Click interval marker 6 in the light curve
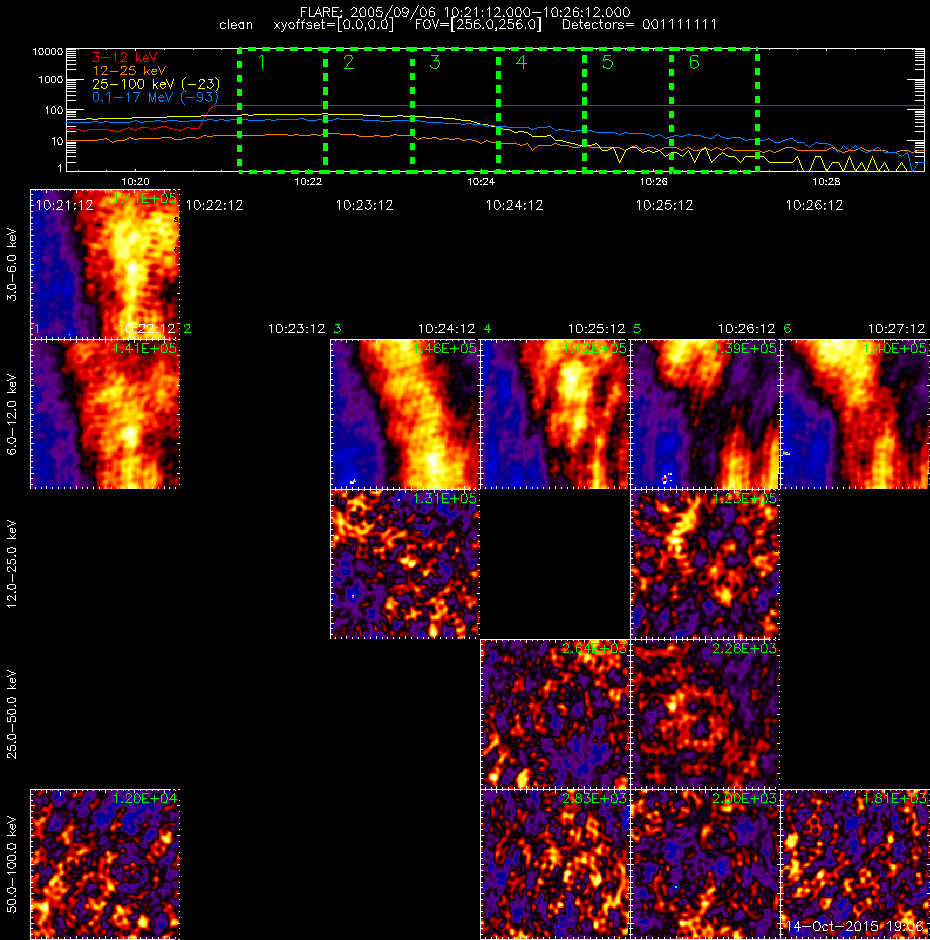Screen dimensions: 930x940 (694, 62)
